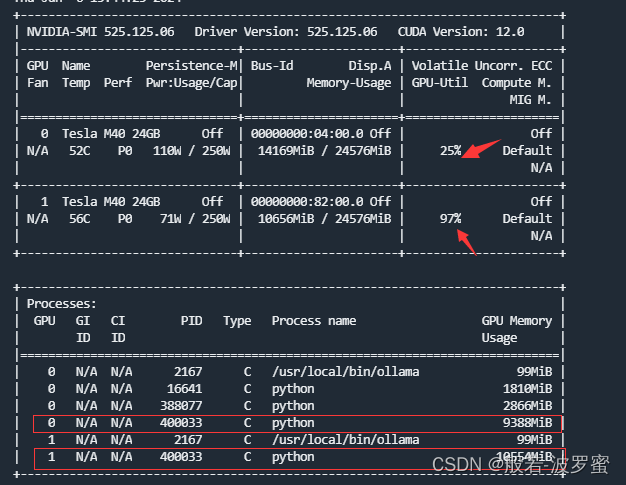Viewport: 626px width, 485px height.
Task: Select Driver Version: 525.125.06 text
Action: [286, 32]
